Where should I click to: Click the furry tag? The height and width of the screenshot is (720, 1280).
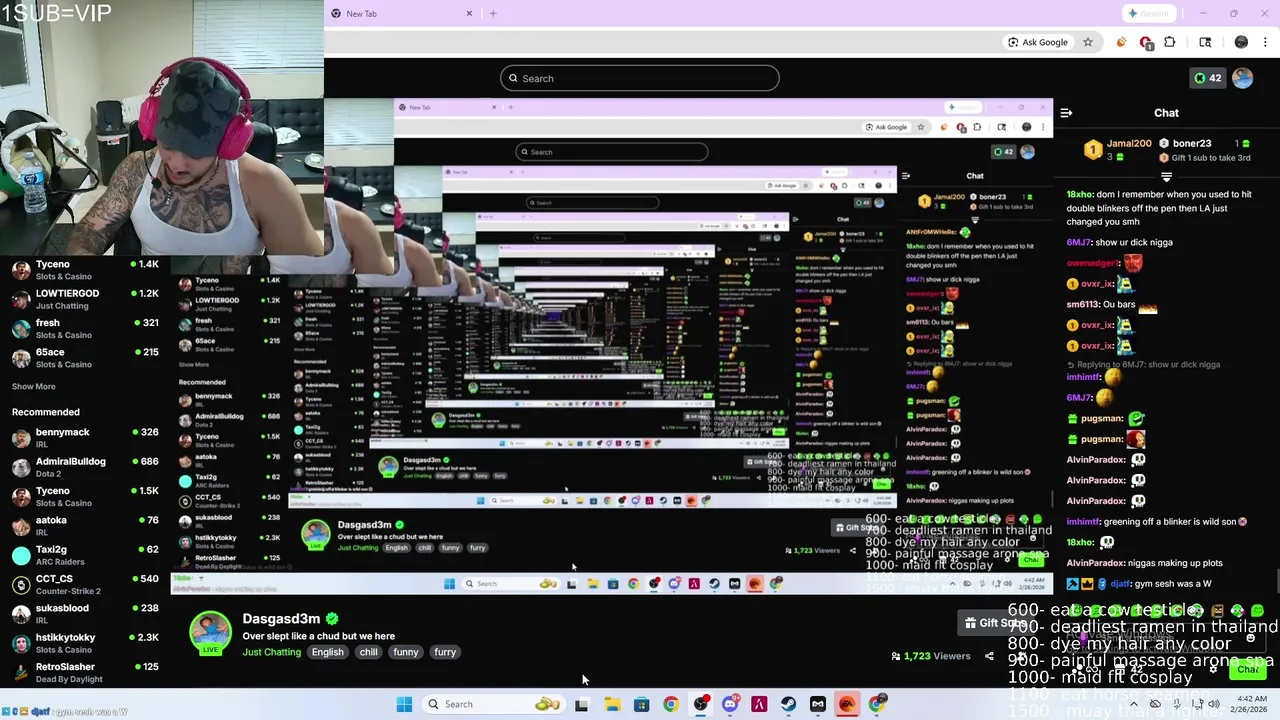tap(445, 652)
